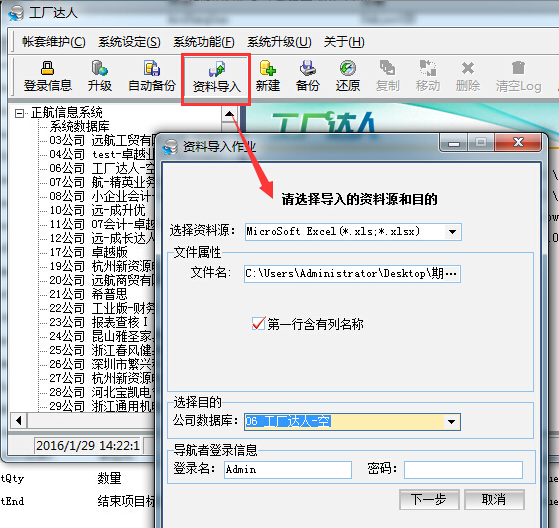Screen dimensions: 559x528
Task: Click the tree panel scroll-up arrow
Action: (229, 114)
